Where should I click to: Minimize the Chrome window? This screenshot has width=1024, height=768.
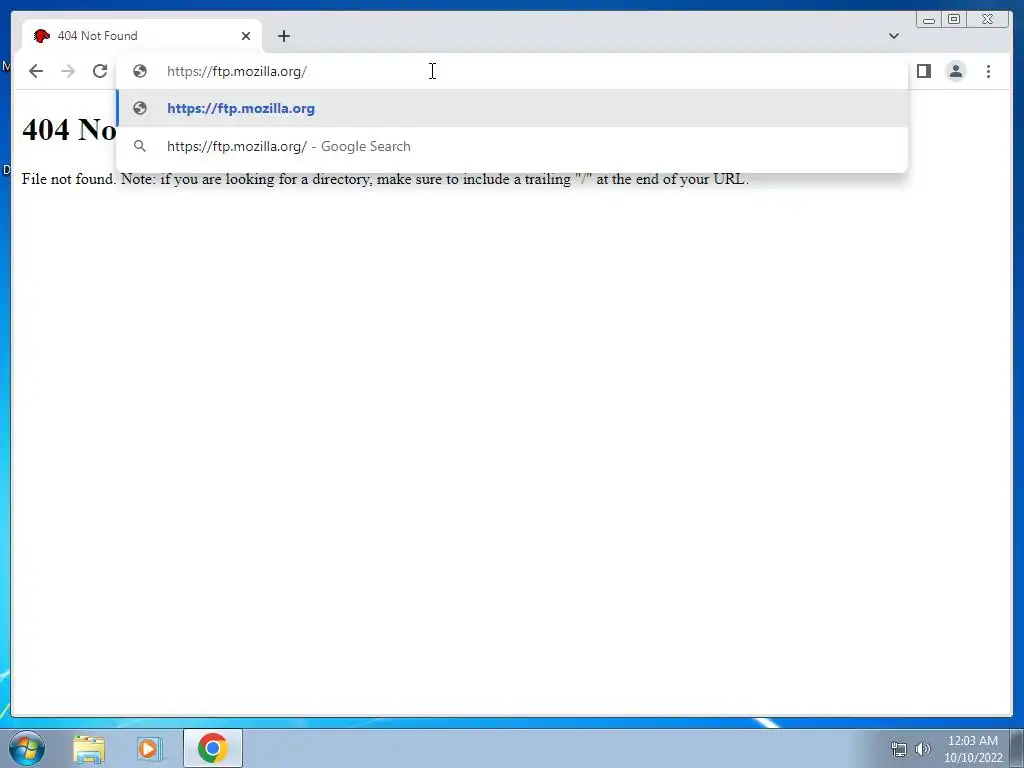929,20
